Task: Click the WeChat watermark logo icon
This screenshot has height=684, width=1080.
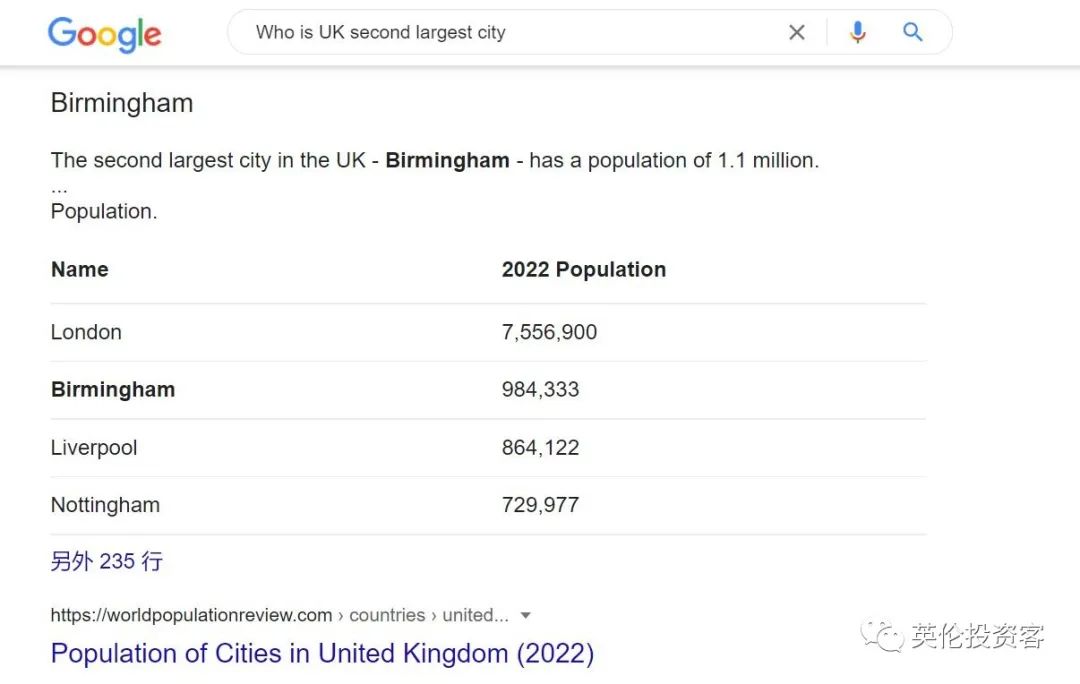Action: point(883,634)
